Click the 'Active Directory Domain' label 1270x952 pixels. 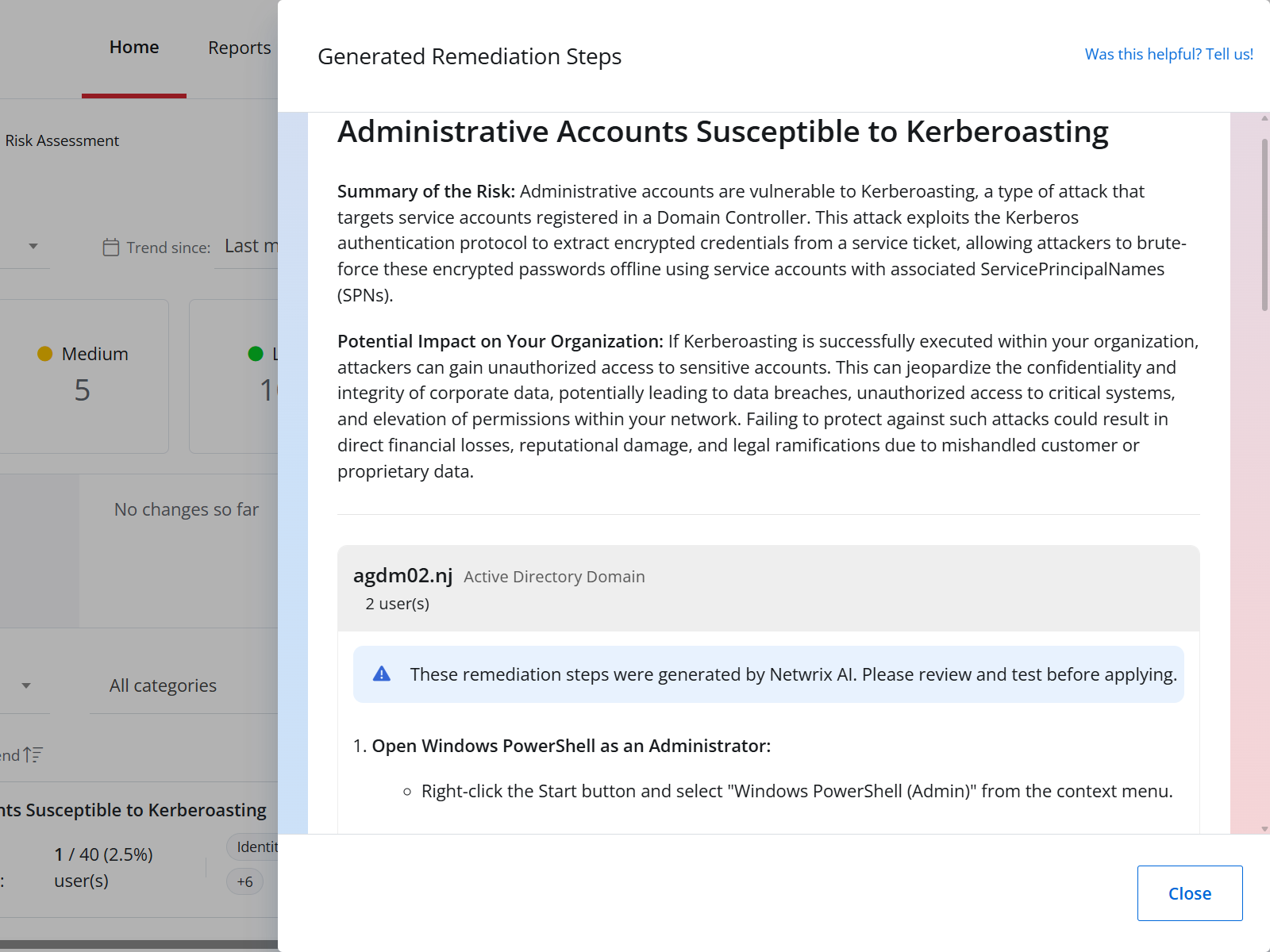coord(554,577)
